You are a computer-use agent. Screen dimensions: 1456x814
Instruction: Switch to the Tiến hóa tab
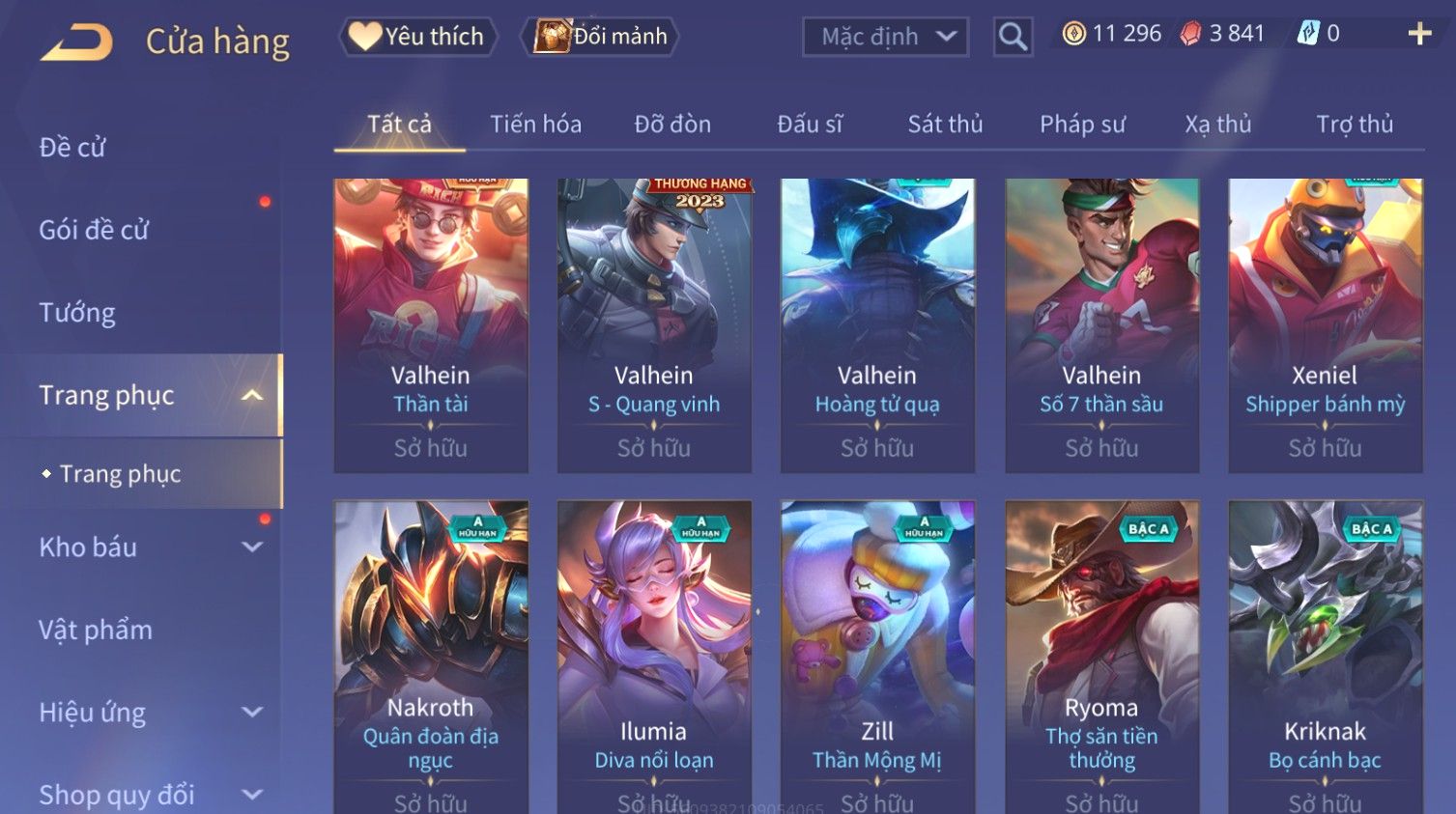535,124
